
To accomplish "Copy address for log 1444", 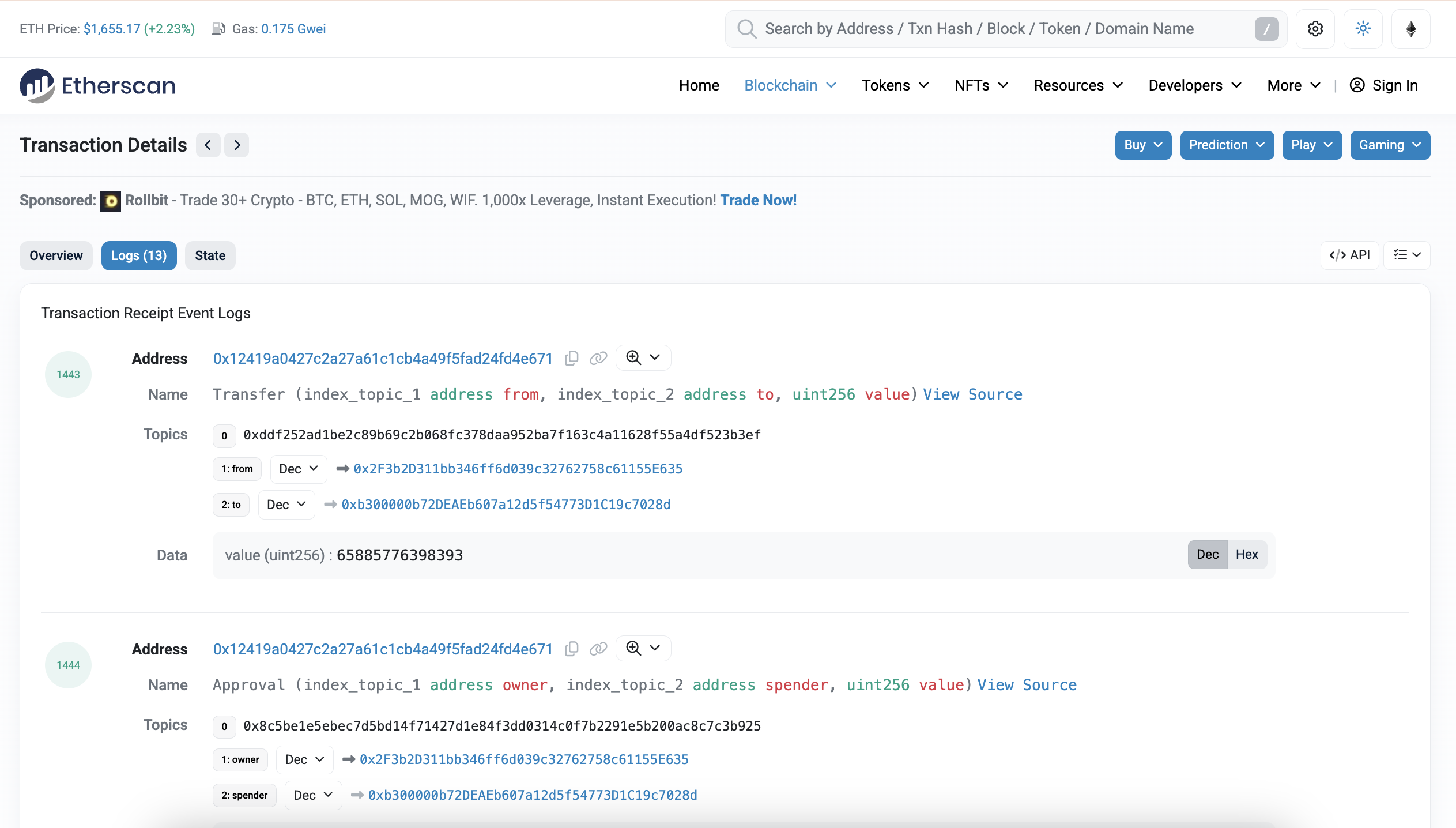I will [x=572, y=649].
